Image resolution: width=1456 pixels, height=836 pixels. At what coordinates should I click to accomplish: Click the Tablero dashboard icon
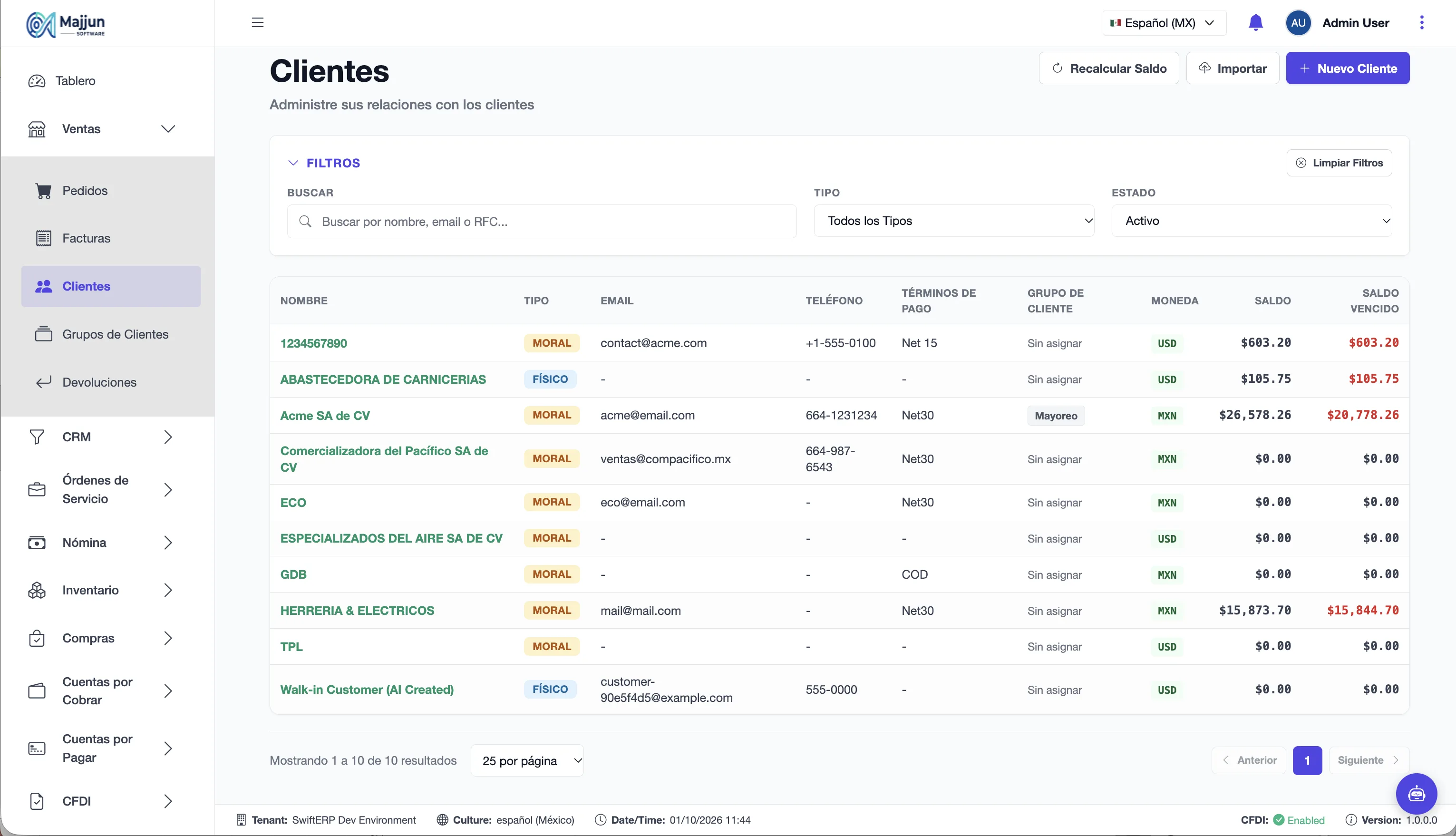[37, 81]
